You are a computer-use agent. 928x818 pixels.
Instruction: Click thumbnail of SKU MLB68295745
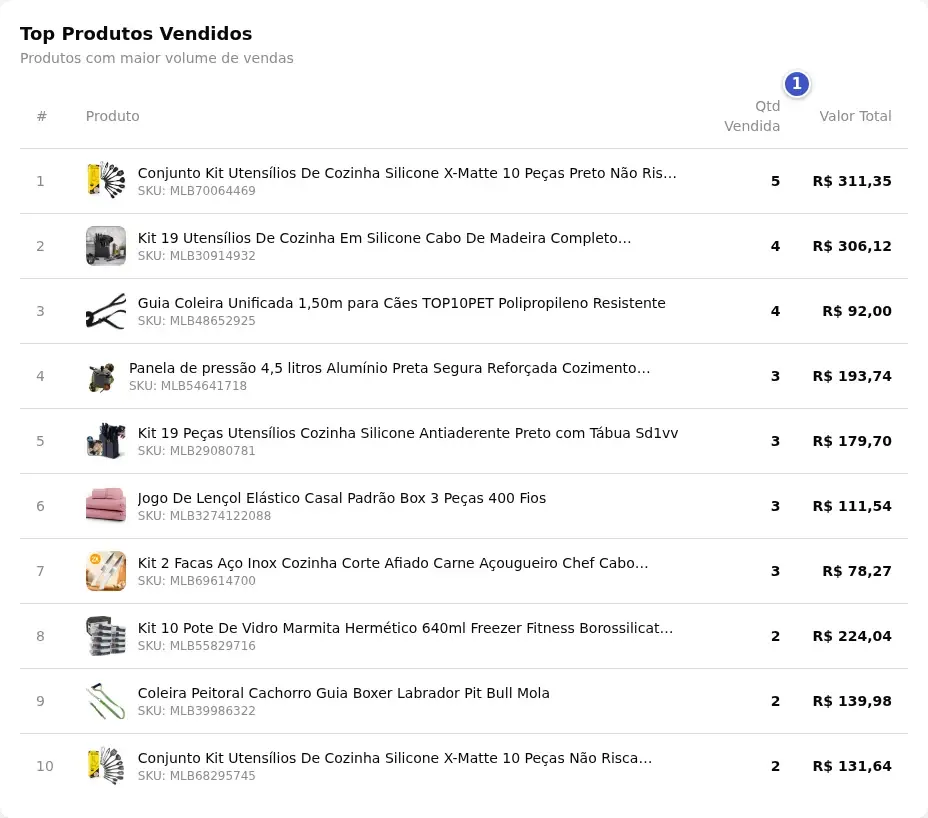(x=106, y=766)
